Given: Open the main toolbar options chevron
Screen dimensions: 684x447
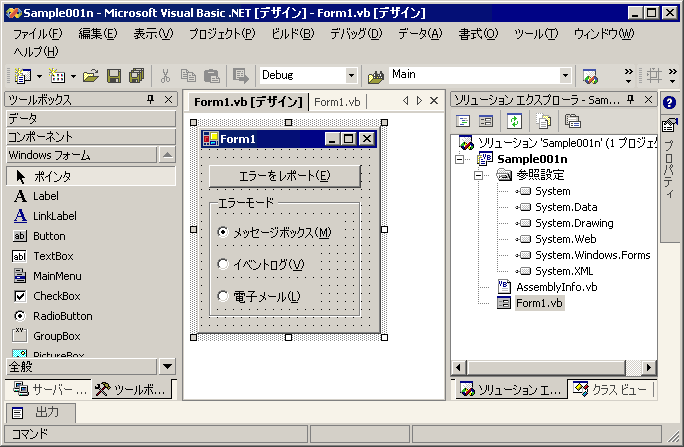Looking at the screenshot, I should coord(628,76).
